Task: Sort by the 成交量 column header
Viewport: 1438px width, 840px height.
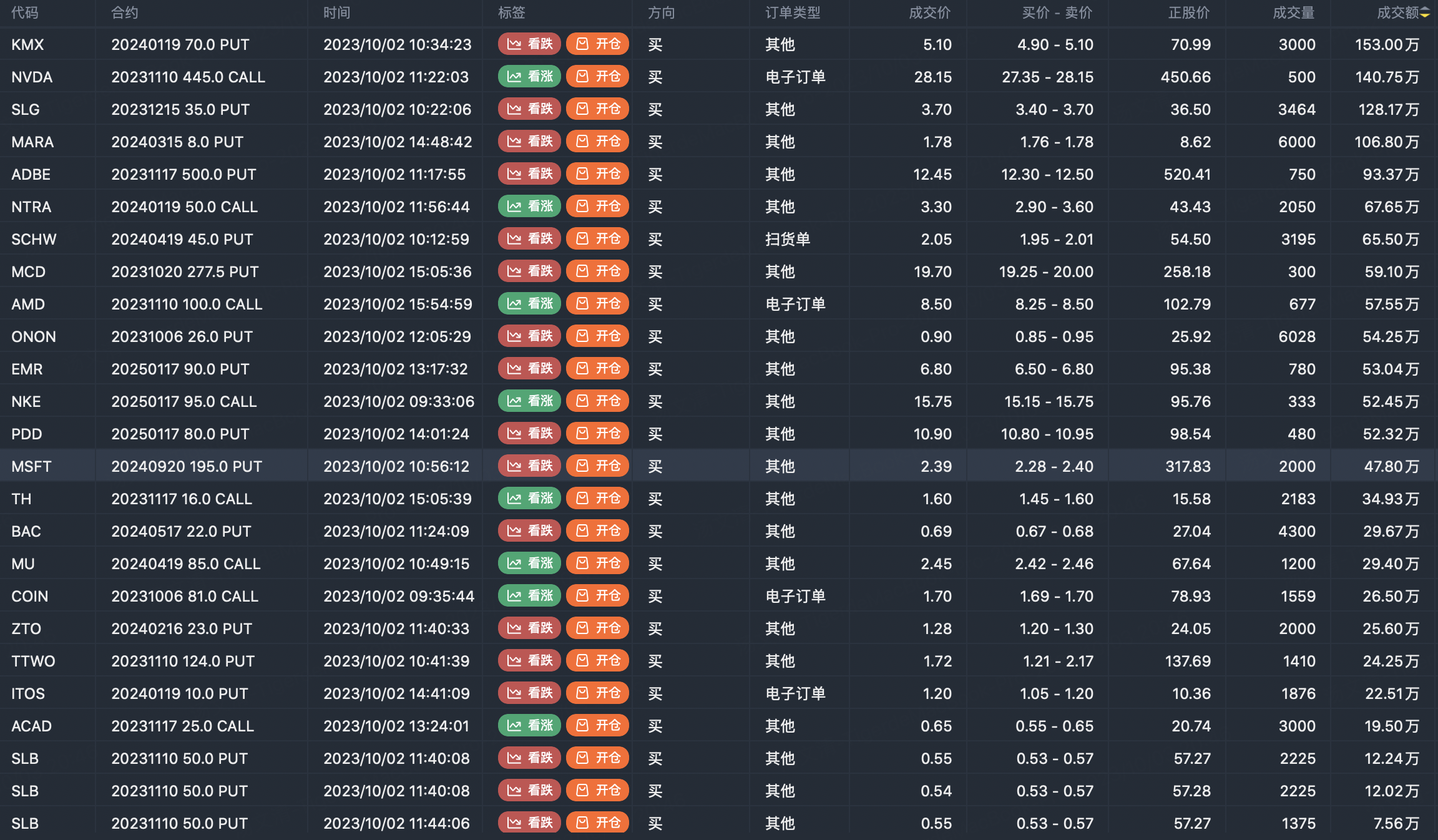Action: point(1293,12)
